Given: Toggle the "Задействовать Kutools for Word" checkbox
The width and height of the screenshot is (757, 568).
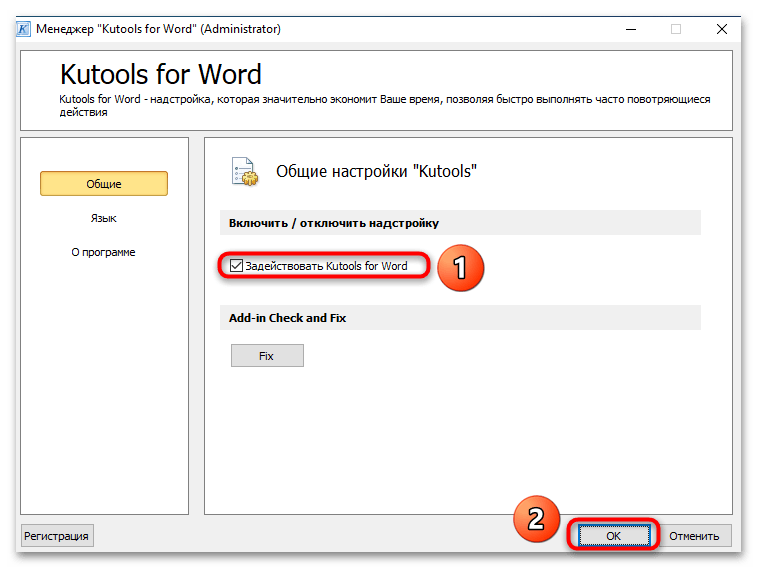Looking at the screenshot, I should click(236, 265).
